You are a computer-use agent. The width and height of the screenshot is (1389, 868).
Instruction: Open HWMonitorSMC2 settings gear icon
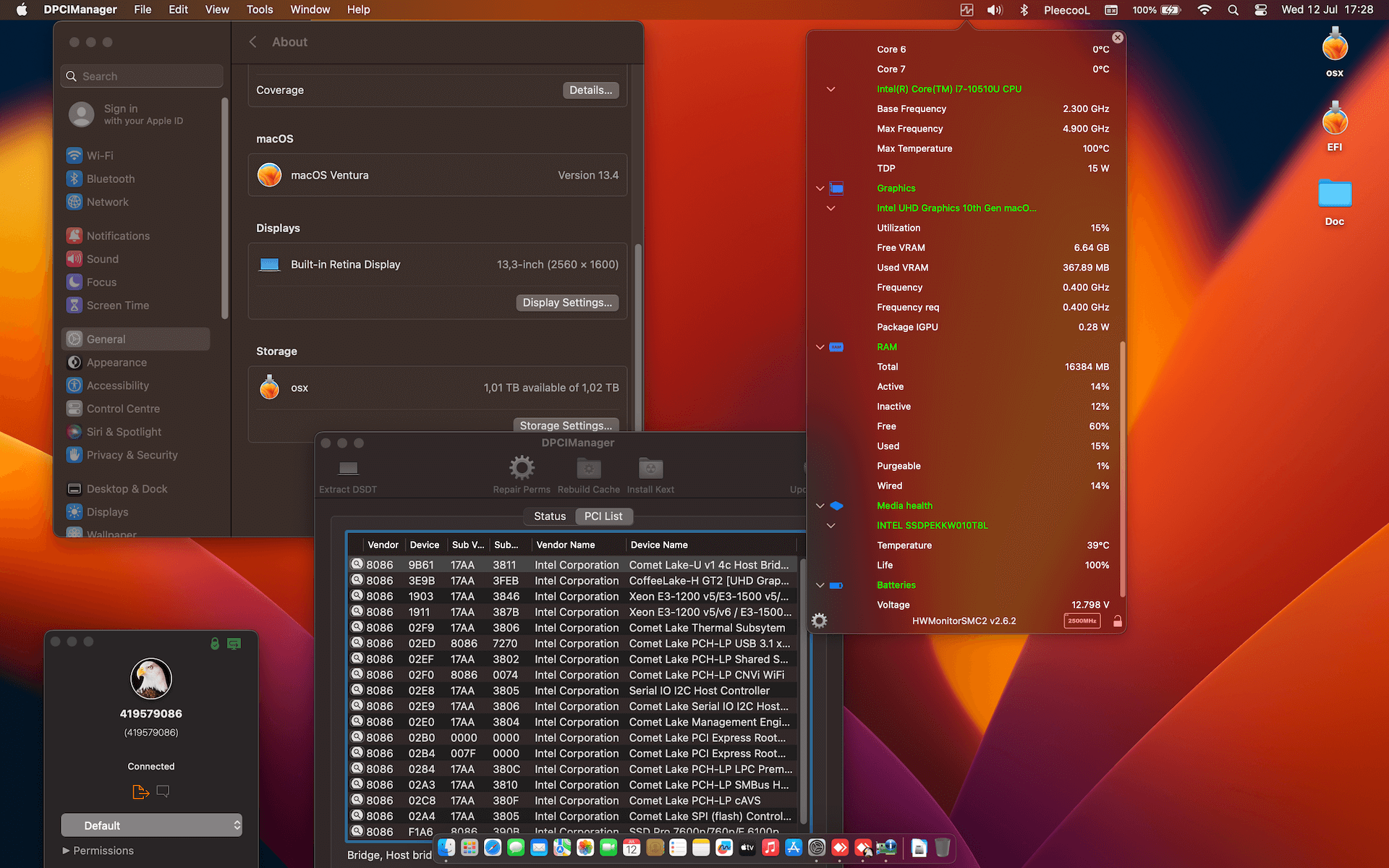tap(819, 621)
